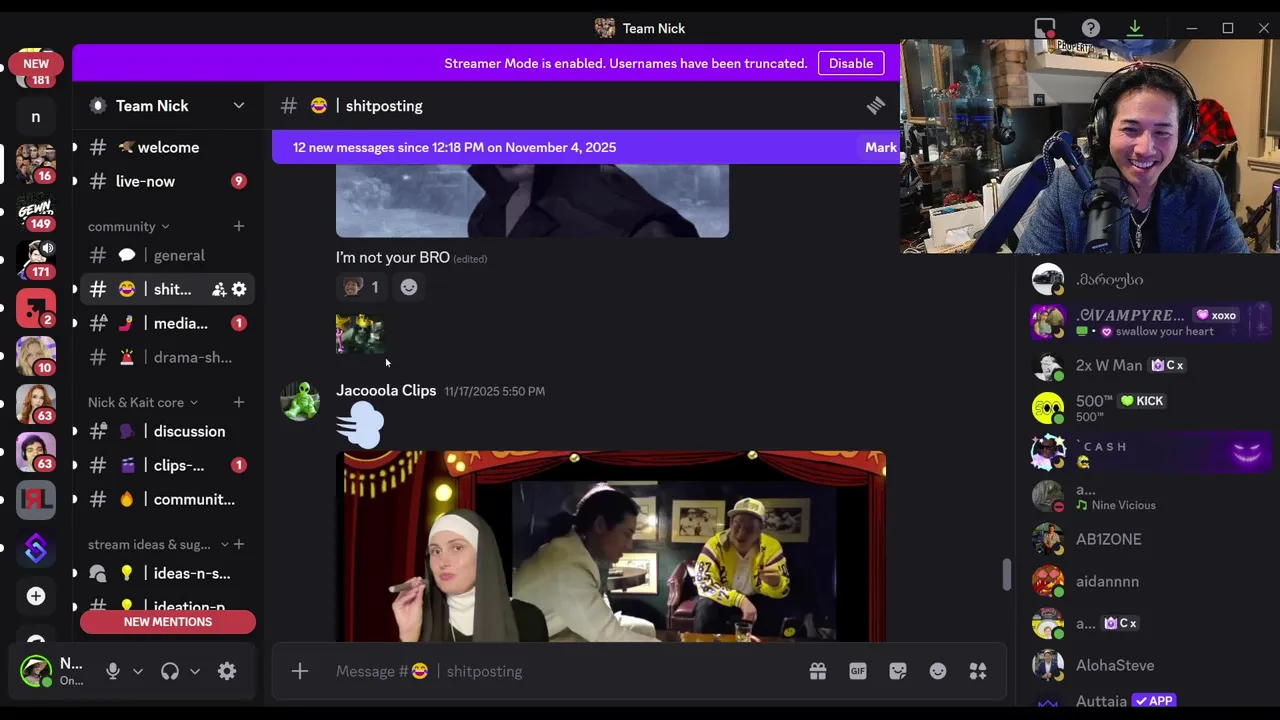Image resolution: width=1280 pixels, height=720 pixels.
Task: Open member AB1ZONE profile
Action: pyautogui.click(x=1147, y=539)
